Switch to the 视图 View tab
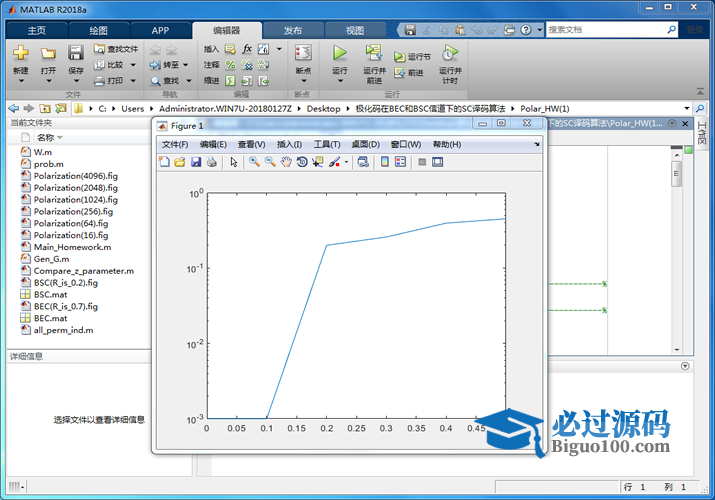 point(355,31)
